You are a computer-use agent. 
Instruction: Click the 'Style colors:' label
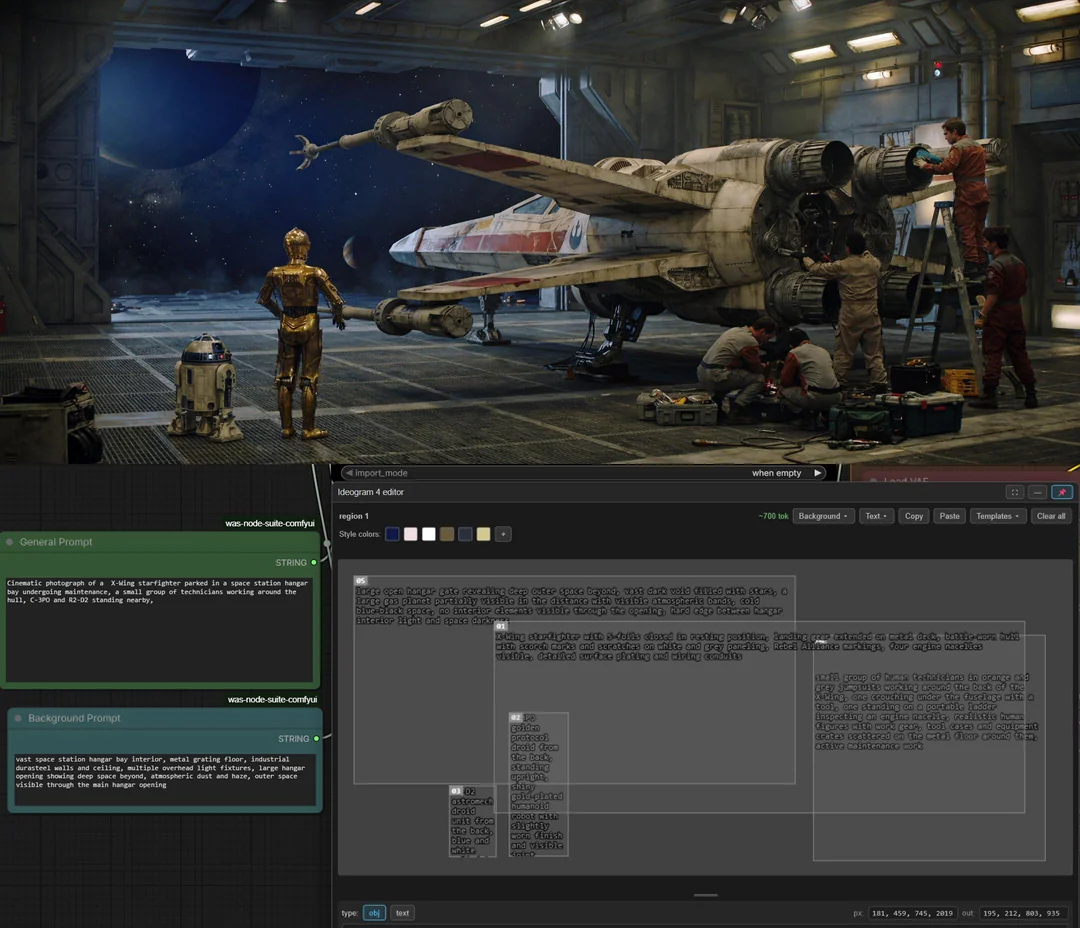click(x=359, y=534)
